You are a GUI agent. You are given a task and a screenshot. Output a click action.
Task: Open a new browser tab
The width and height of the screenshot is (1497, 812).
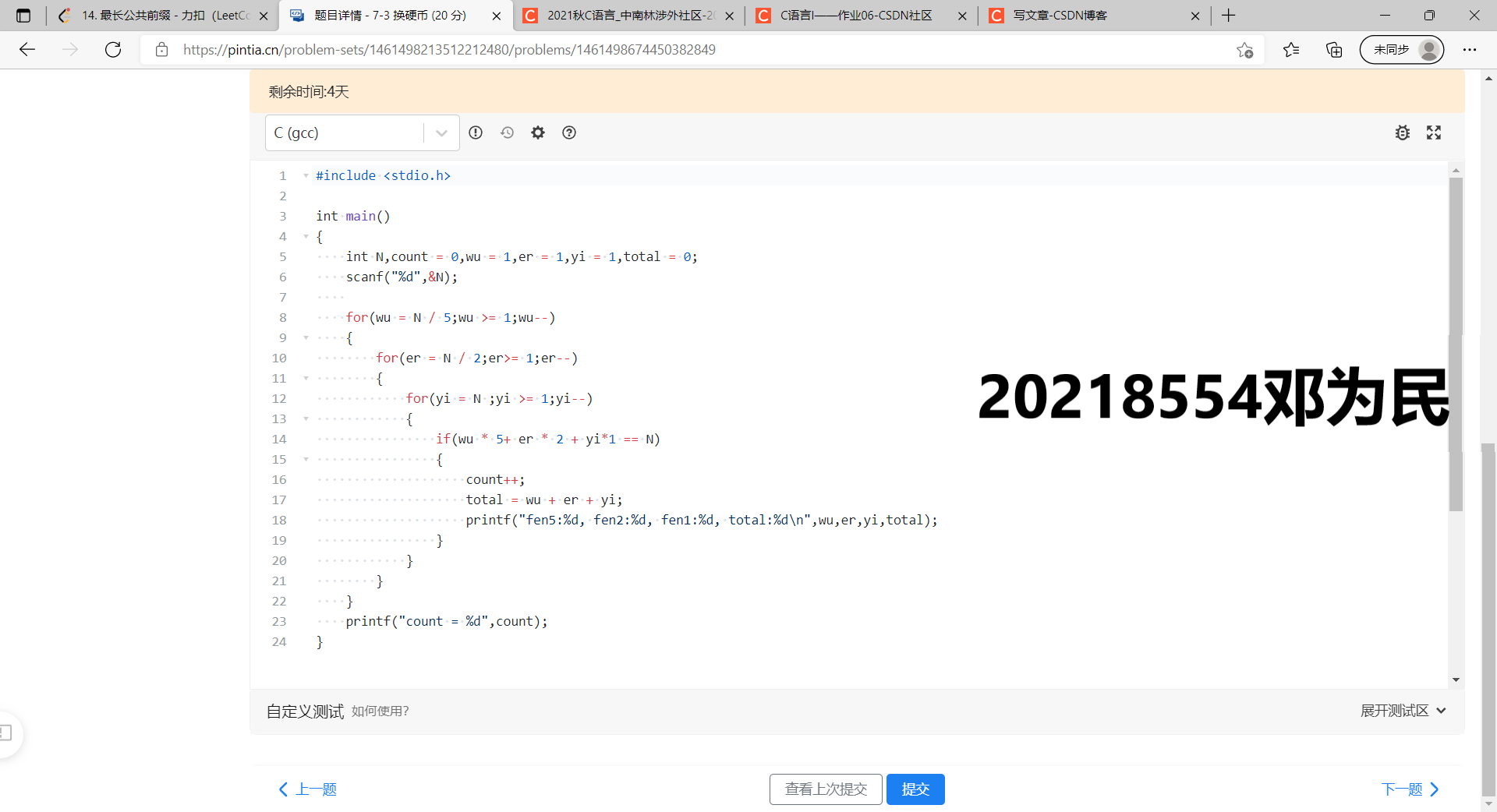coord(1229,16)
